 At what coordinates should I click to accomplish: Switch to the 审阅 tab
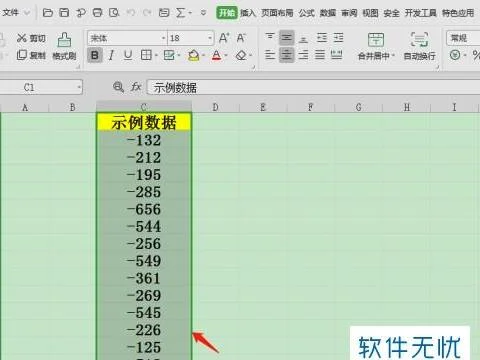coord(349,13)
